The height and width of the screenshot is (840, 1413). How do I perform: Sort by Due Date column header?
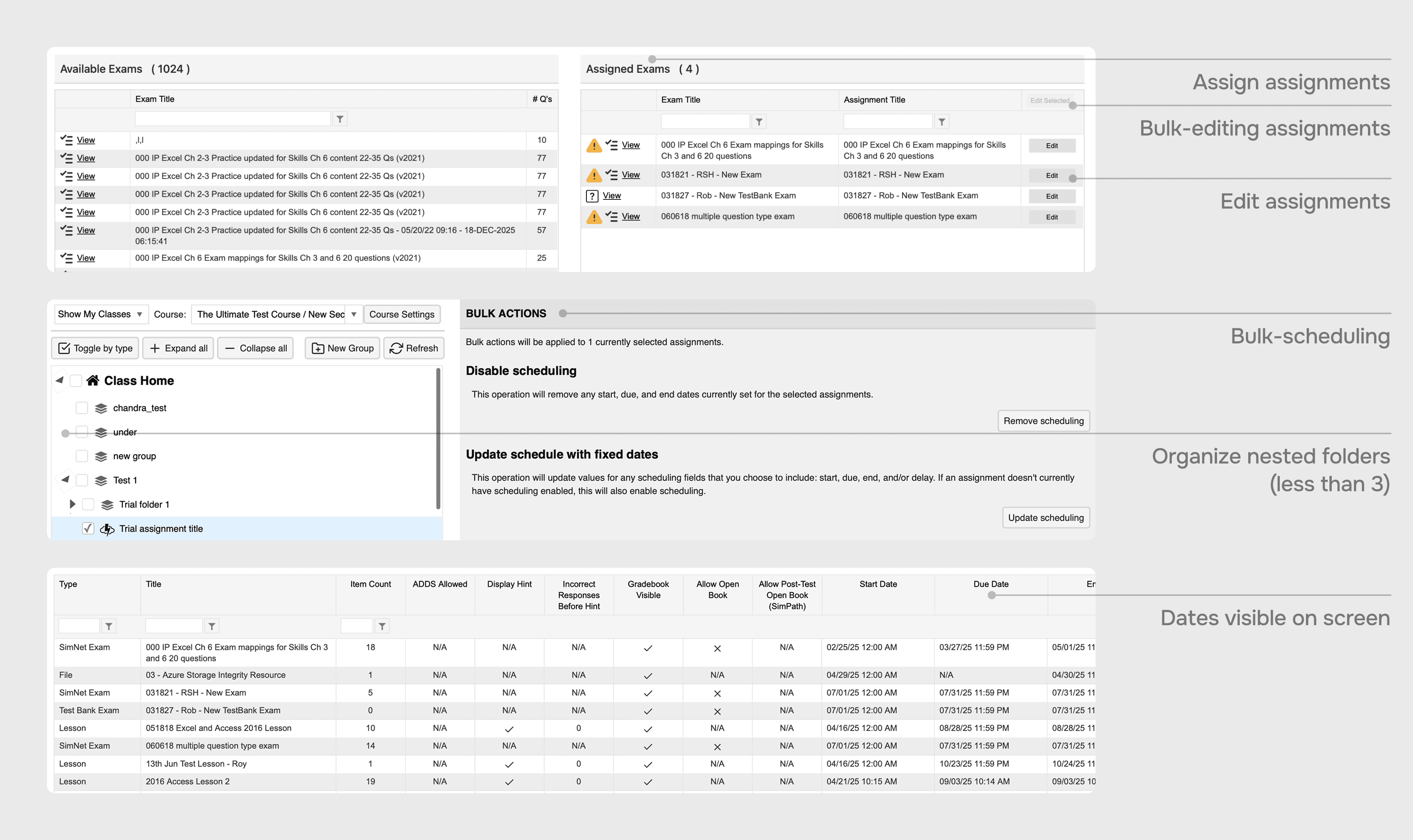click(991, 584)
